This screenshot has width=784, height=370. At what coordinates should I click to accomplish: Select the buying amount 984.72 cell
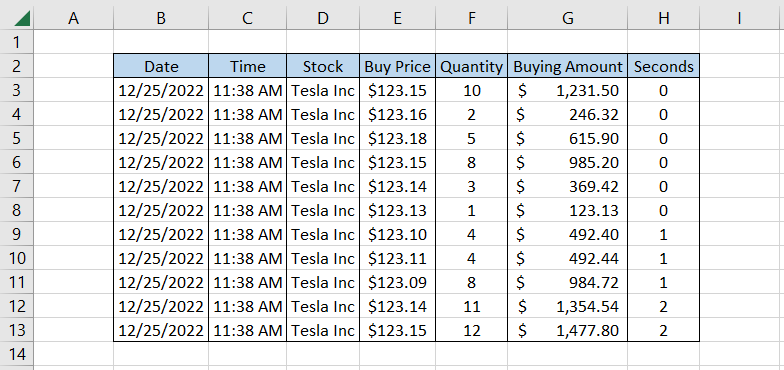[x=568, y=282]
